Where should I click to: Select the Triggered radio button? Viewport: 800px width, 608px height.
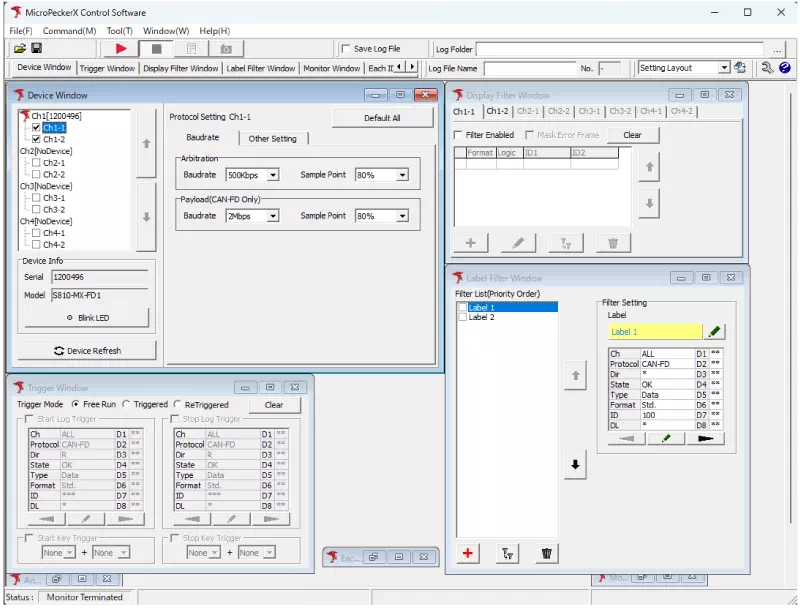coord(127,404)
